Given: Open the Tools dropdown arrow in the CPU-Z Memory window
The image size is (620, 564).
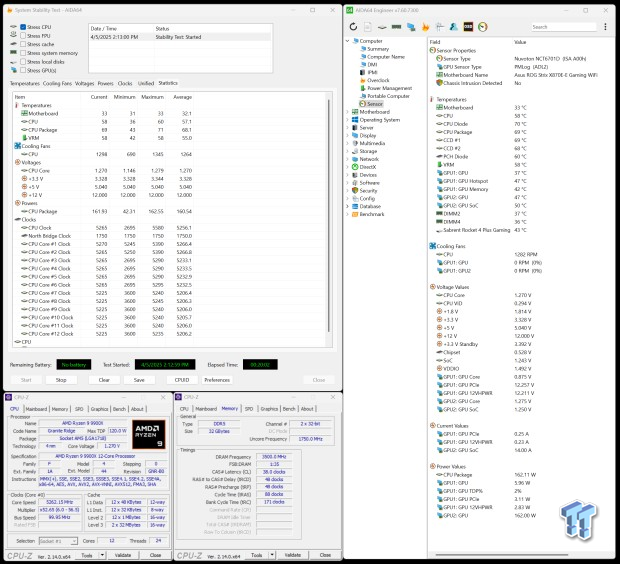Looking at the screenshot, I should (272, 555).
